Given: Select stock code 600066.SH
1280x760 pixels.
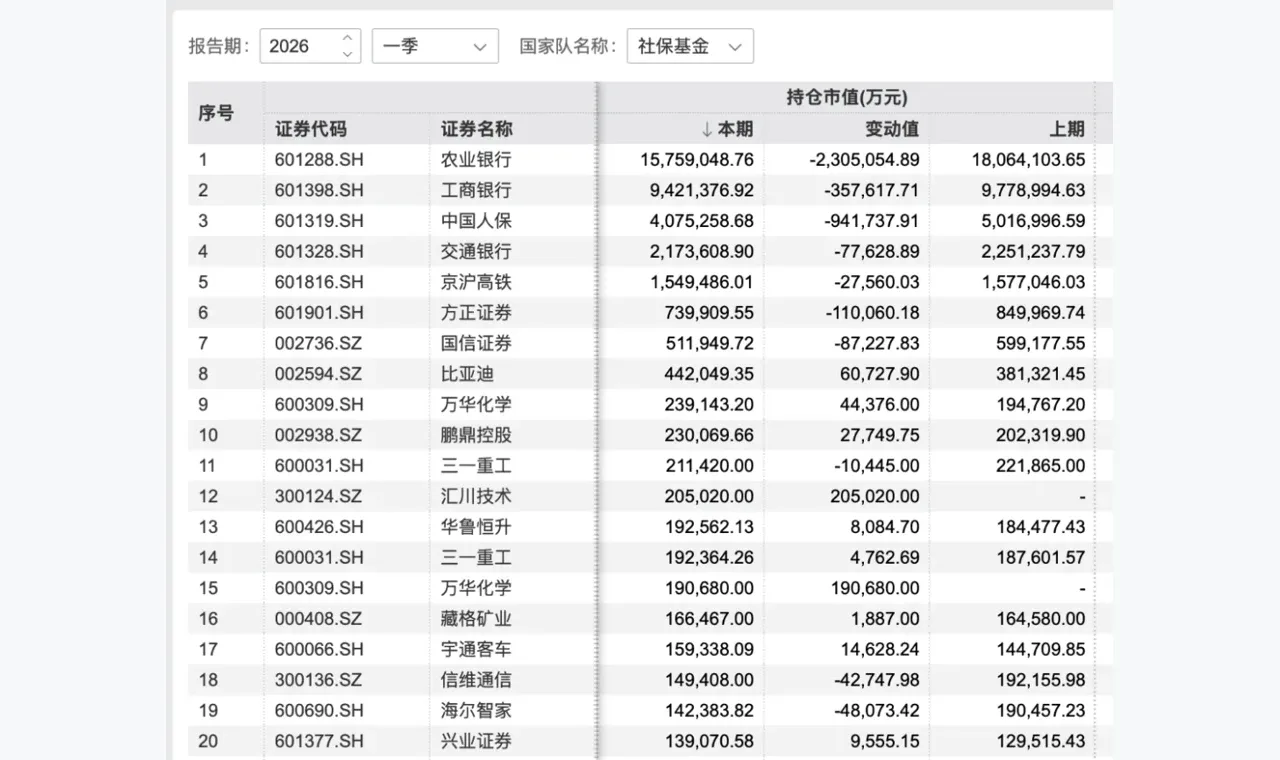Looking at the screenshot, I should point(319,649).
